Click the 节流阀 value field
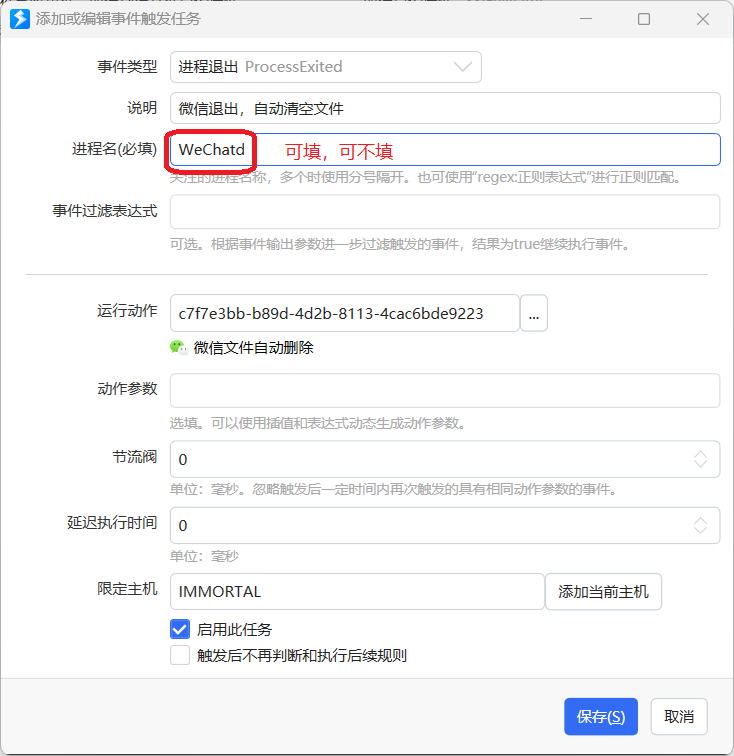Image resolution: width=734 pixels, height=756 pixels. [445, 459]
